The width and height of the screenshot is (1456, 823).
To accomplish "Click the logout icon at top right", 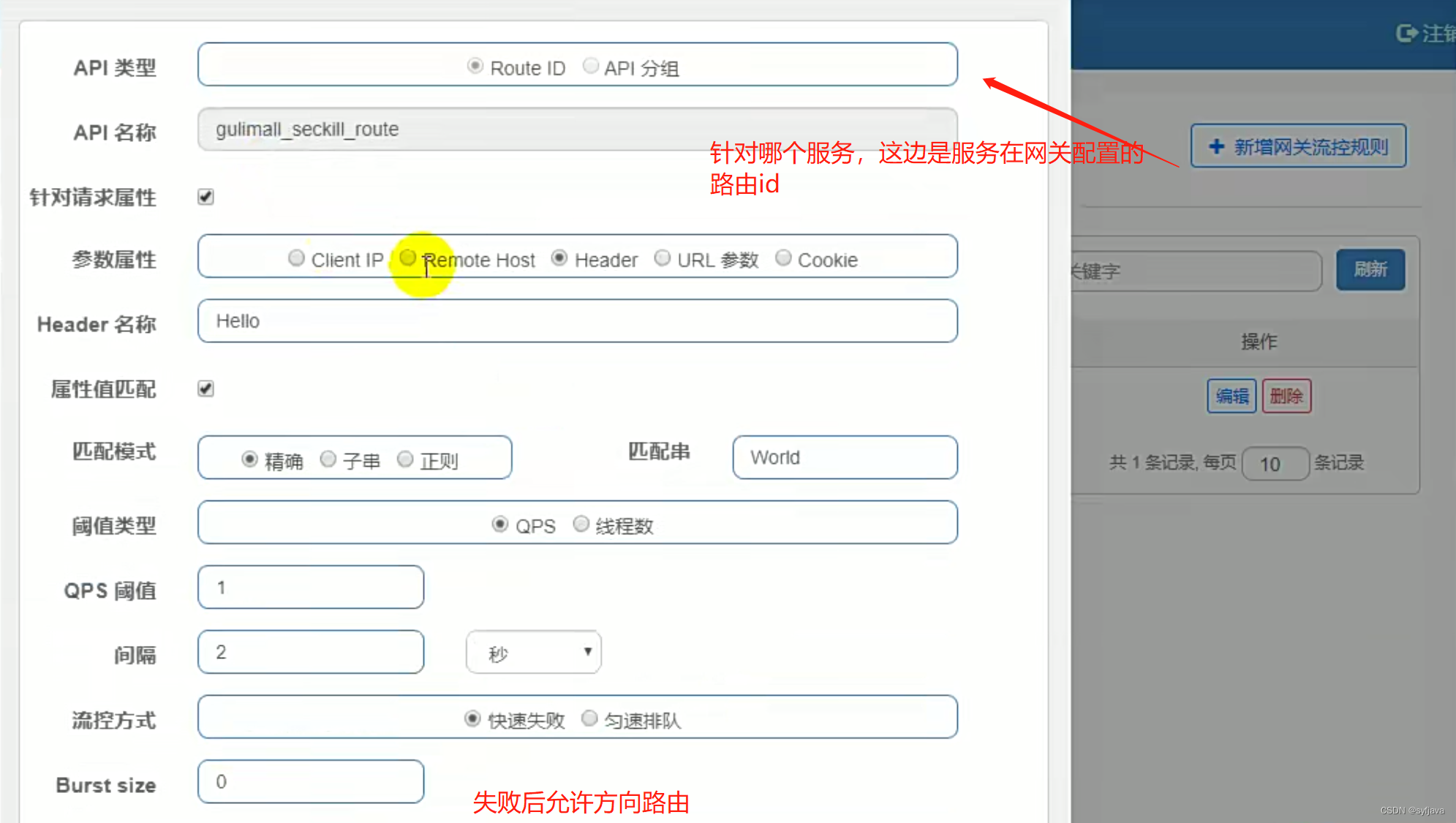I will click(x=1407, y=33).
